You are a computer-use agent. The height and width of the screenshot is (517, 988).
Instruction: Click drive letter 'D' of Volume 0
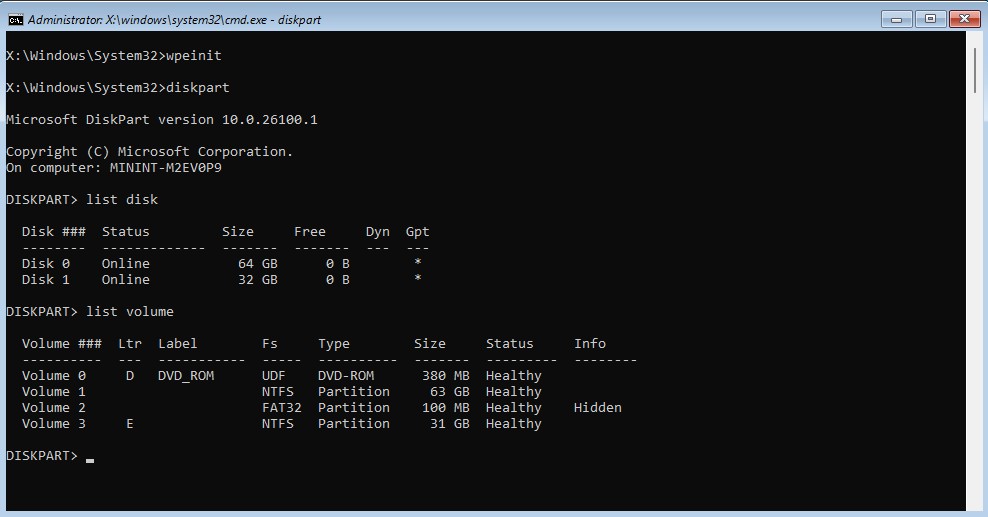[x=130, y=376]
